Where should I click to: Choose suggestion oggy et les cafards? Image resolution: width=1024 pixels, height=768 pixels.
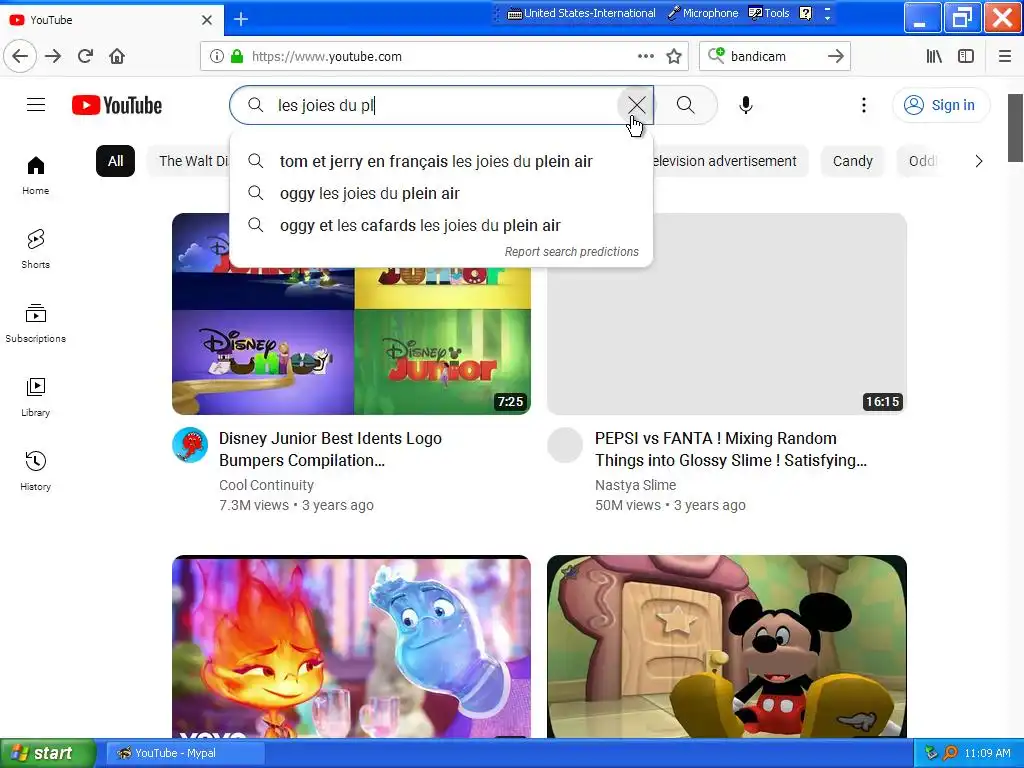click(x=441, y=225)
